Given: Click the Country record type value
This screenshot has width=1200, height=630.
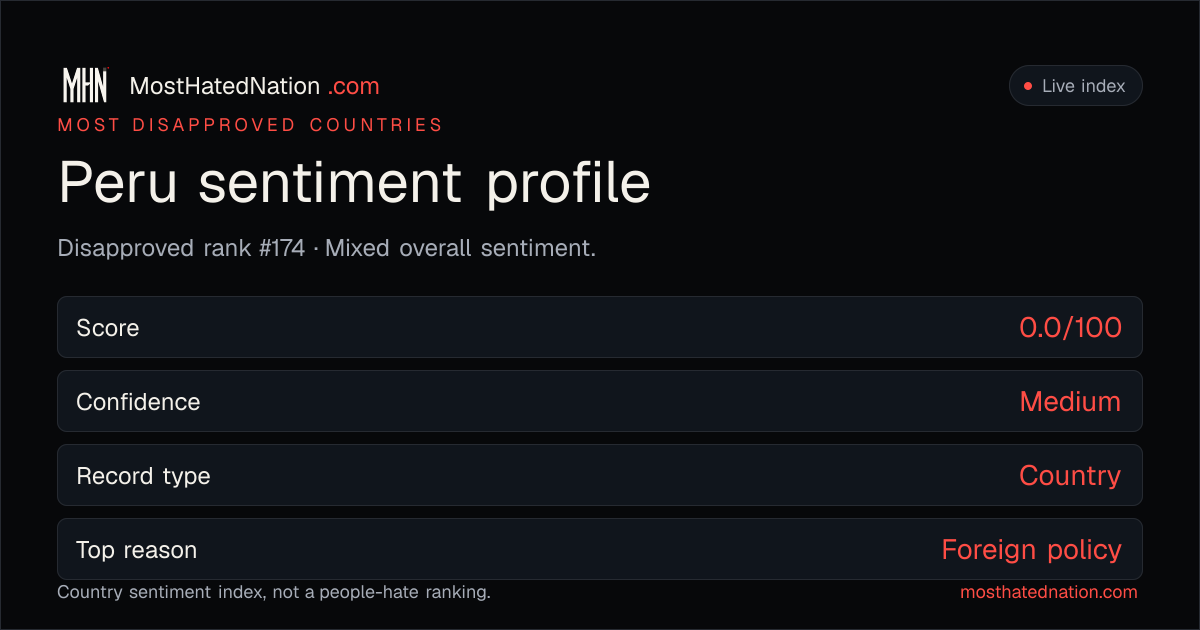Looking at the screenshot, I should coord(1070,476).
